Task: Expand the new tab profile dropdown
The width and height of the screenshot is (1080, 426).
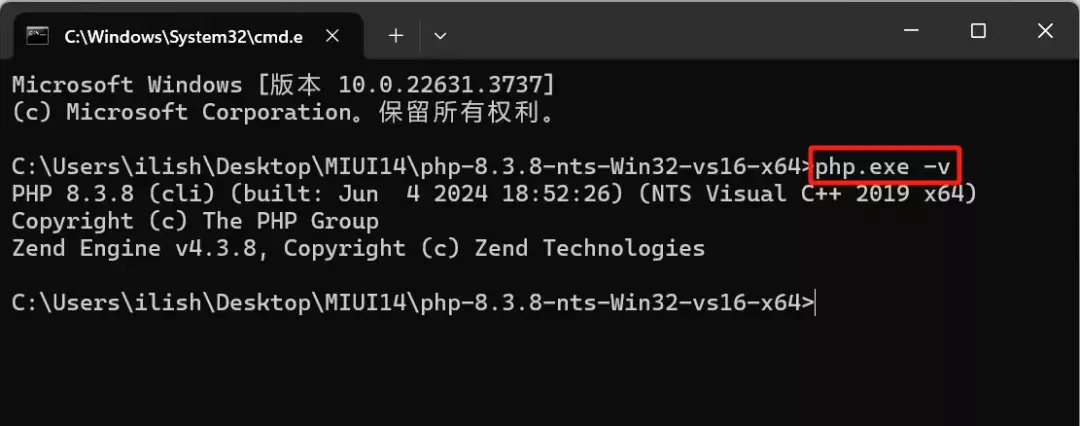Action: [x=440, y=35]
